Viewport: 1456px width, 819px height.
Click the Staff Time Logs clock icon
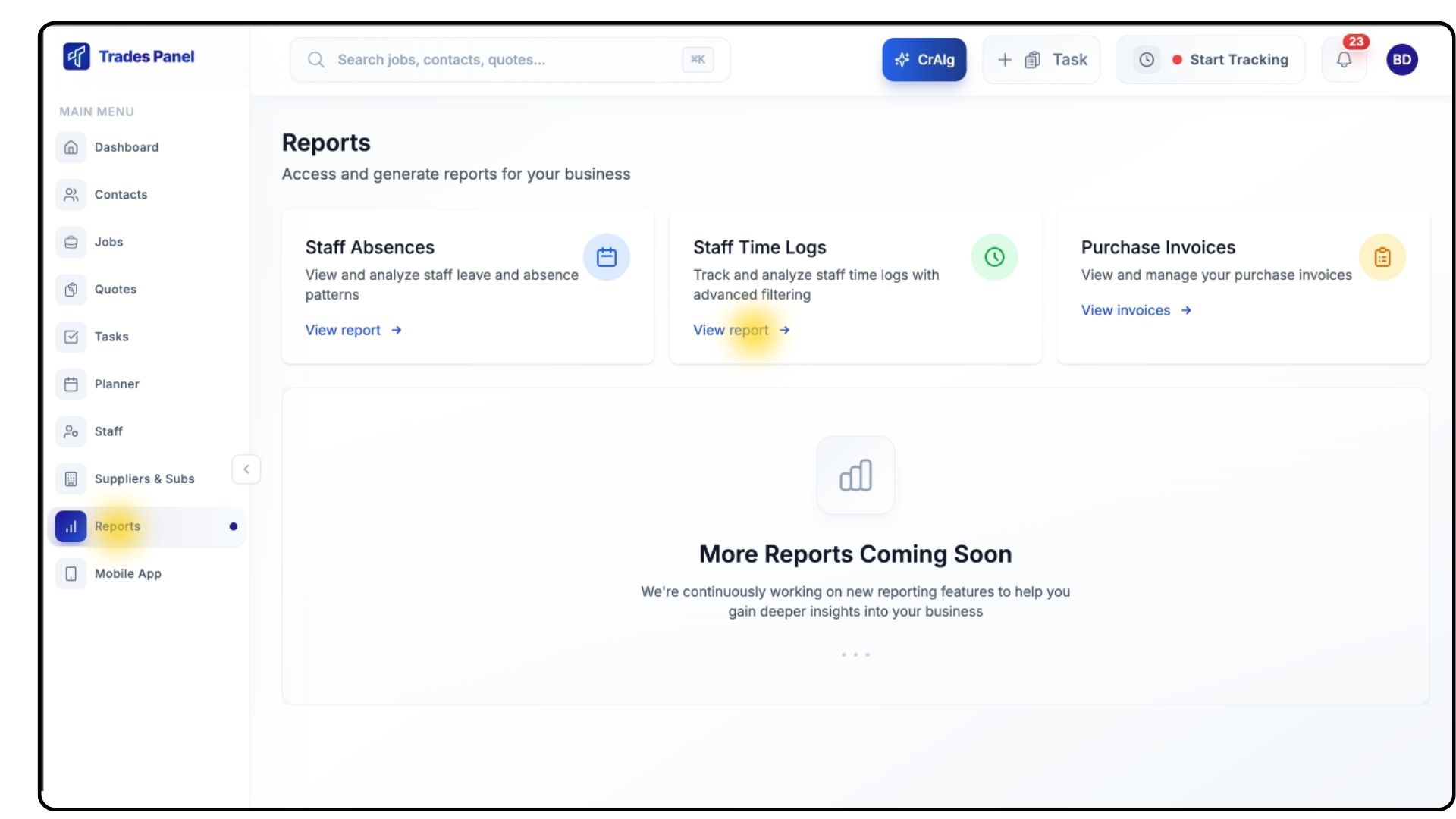pos(994,257)
